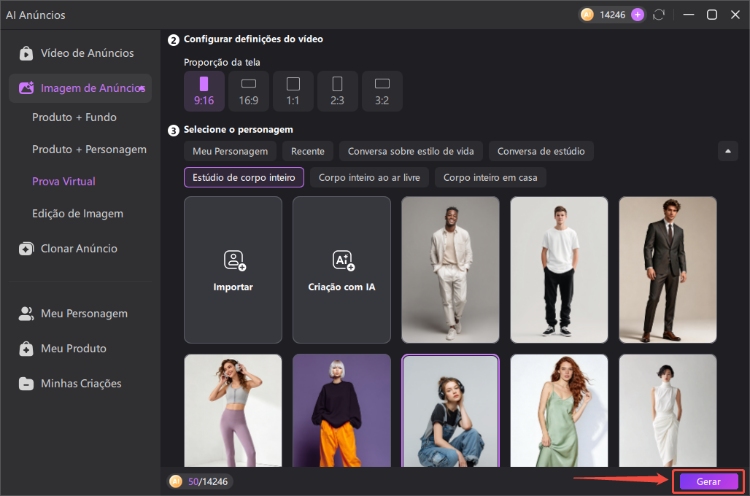Click Importar character card
This screenshot has width=750, height=496.
click(x=233, y=270)
